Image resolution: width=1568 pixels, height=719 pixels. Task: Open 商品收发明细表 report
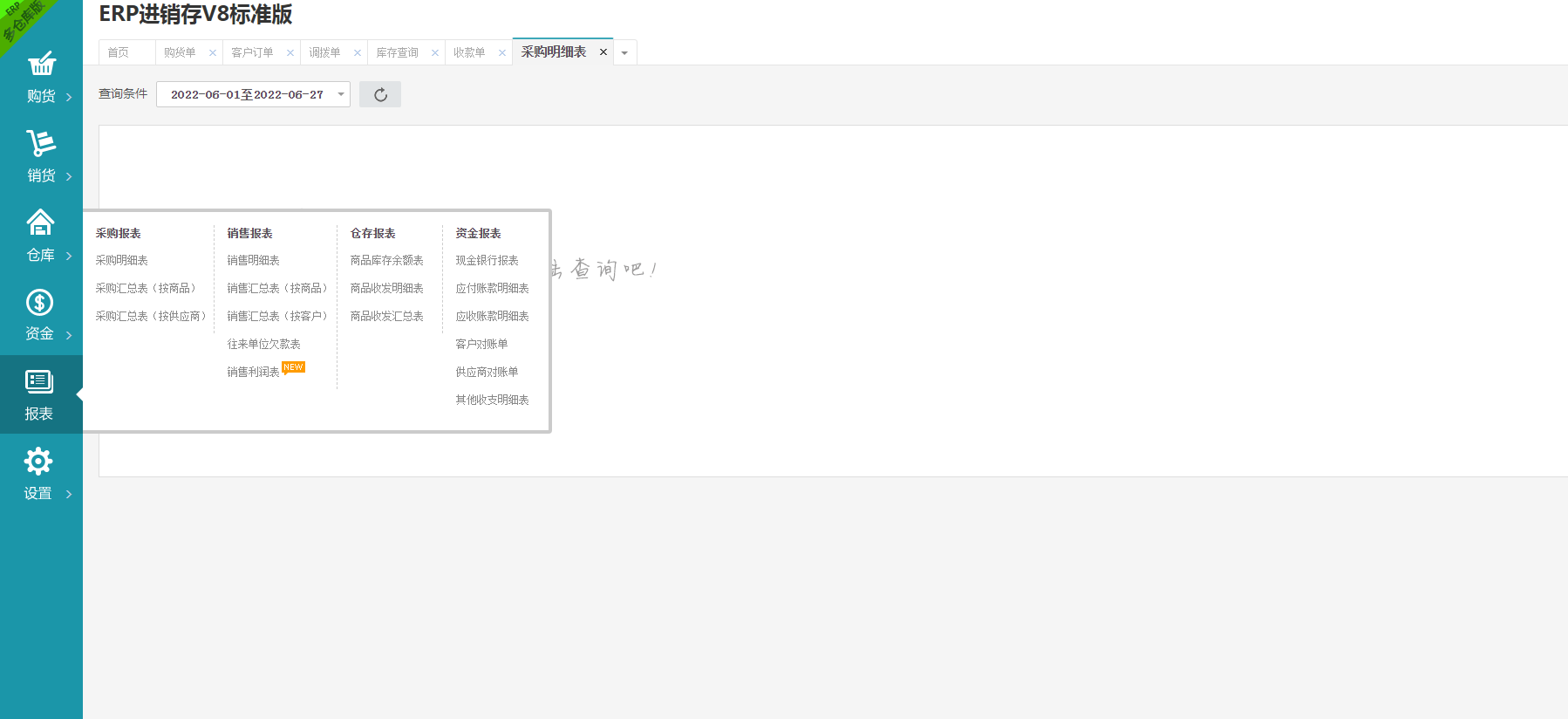(x=387, y=289)
